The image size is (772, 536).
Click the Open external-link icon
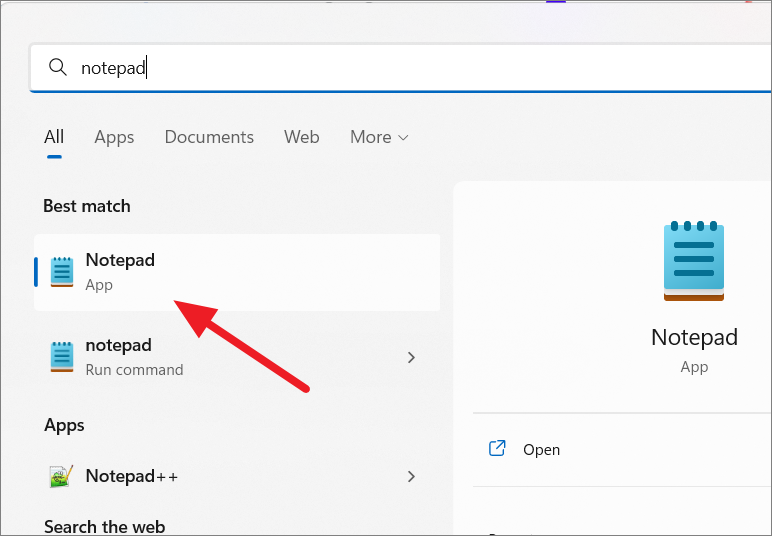[497, 448]
